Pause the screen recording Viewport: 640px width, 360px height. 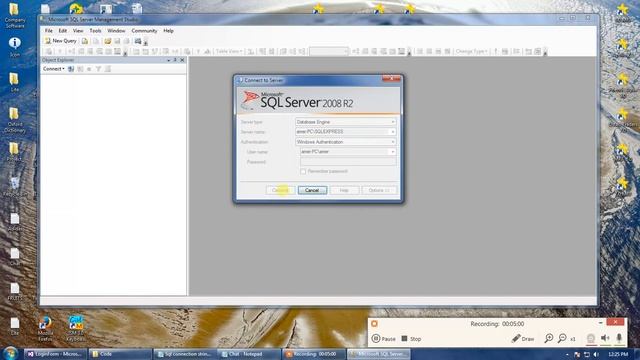383,339
